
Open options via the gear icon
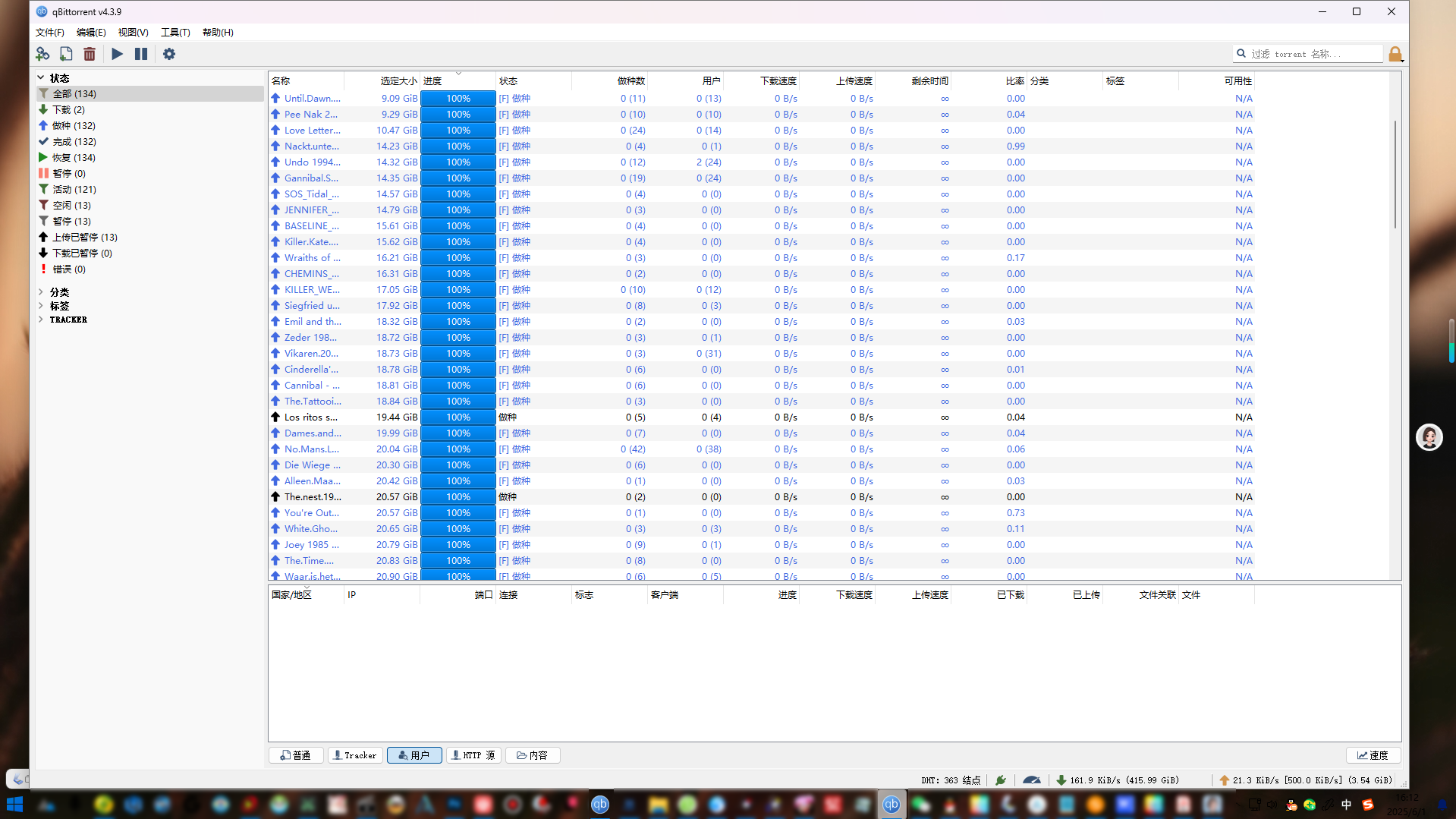click(169, 54)
